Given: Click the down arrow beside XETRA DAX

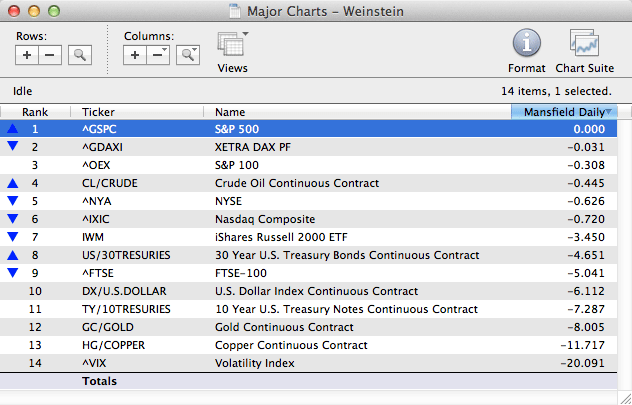Looking at the screenshot, I should point(12,147).
